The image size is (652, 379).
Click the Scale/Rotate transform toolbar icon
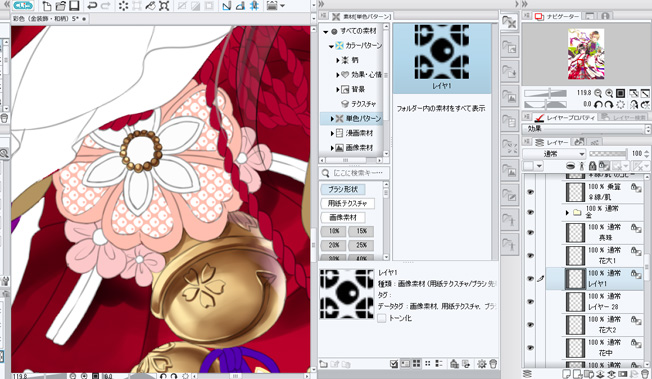click(x=164, y=6)
